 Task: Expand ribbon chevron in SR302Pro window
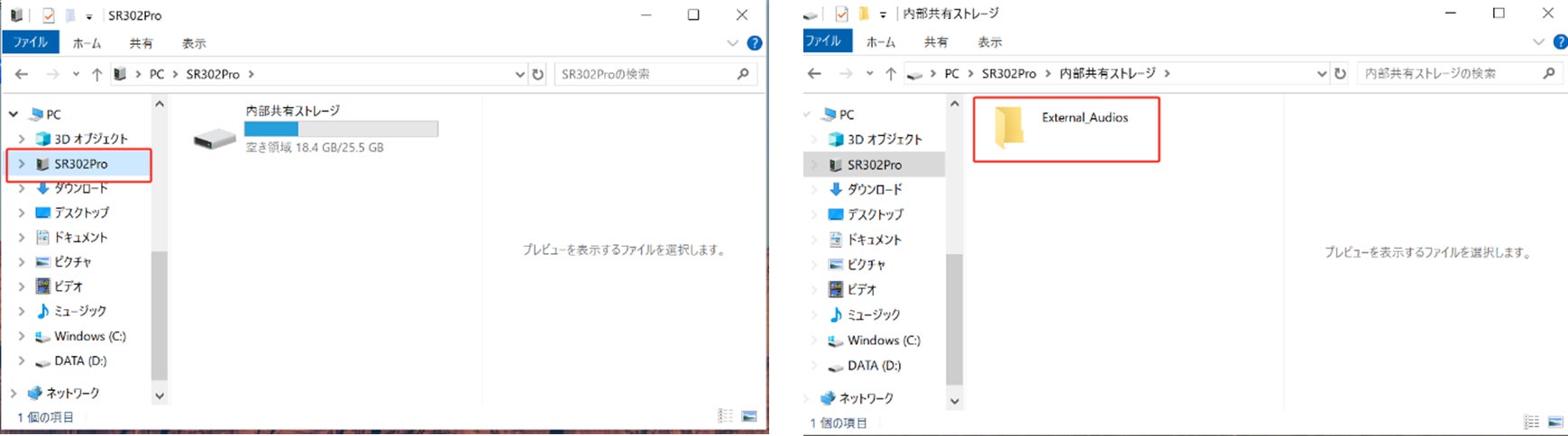point(732,43)
